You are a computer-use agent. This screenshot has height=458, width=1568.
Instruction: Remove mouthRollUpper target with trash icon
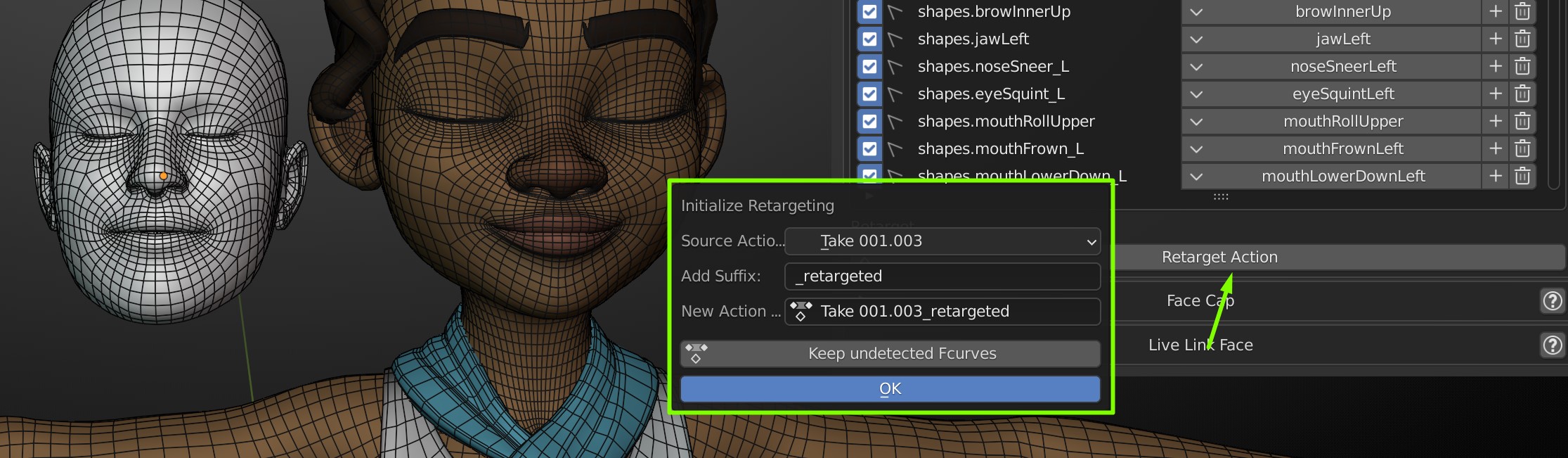tap(1522, 121)
